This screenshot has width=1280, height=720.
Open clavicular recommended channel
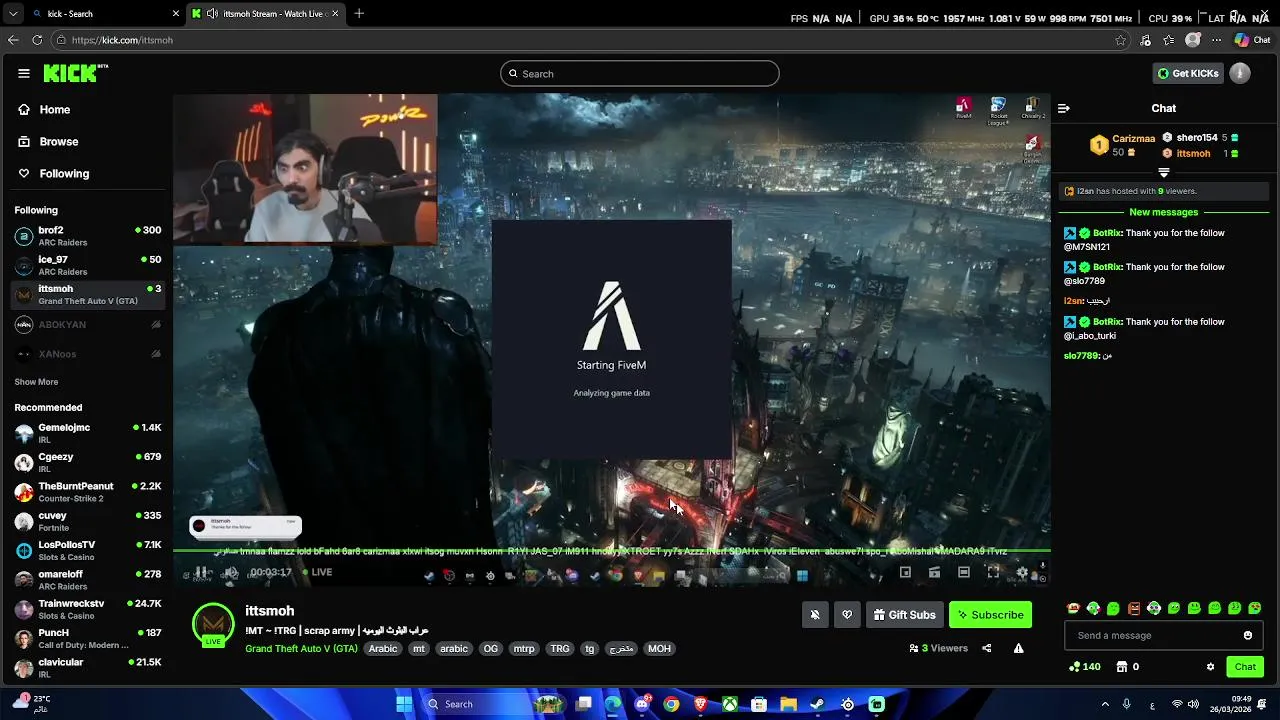point(88,667)
